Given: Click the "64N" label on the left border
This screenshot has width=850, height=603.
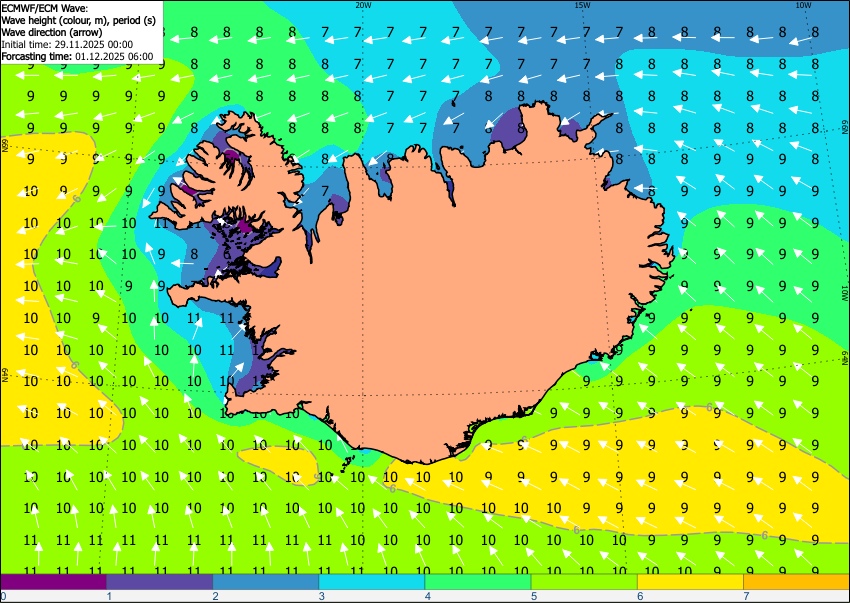Looking at the screenshot, I should point(4,375).
